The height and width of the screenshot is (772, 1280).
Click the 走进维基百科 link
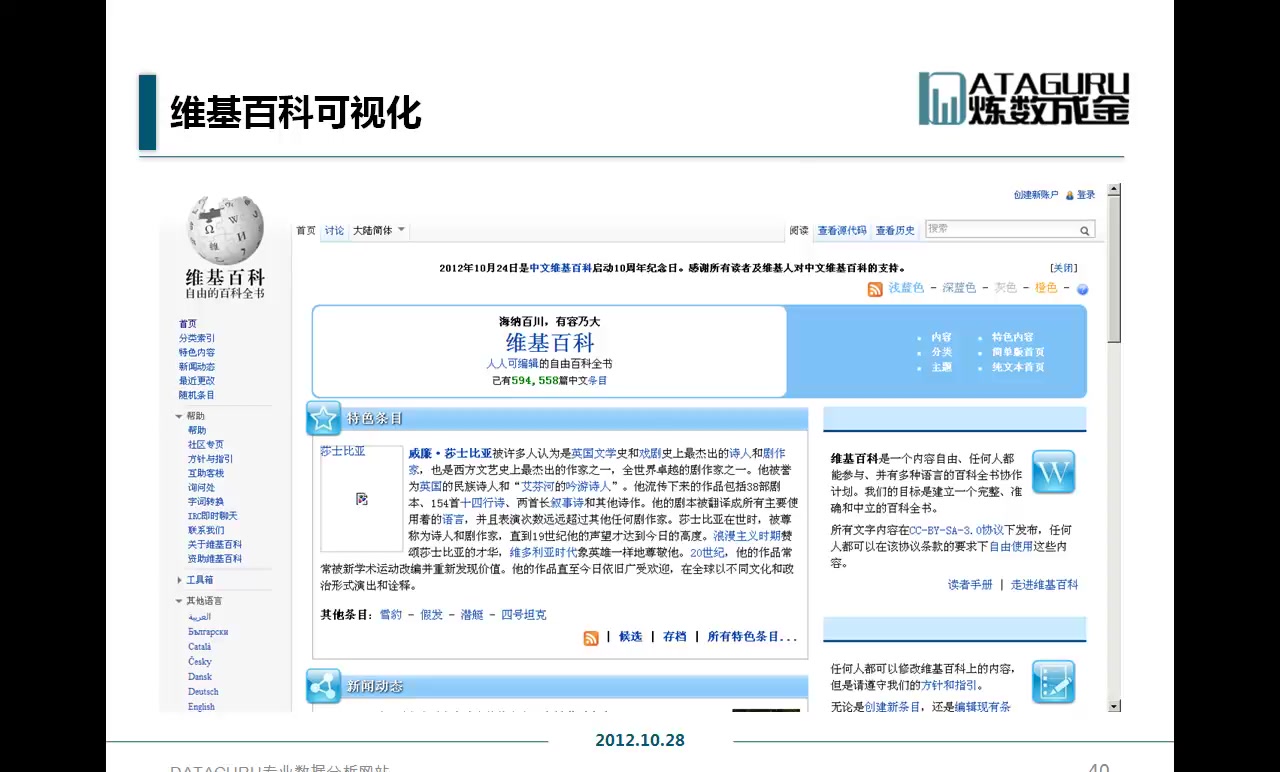pos(1045,585)
